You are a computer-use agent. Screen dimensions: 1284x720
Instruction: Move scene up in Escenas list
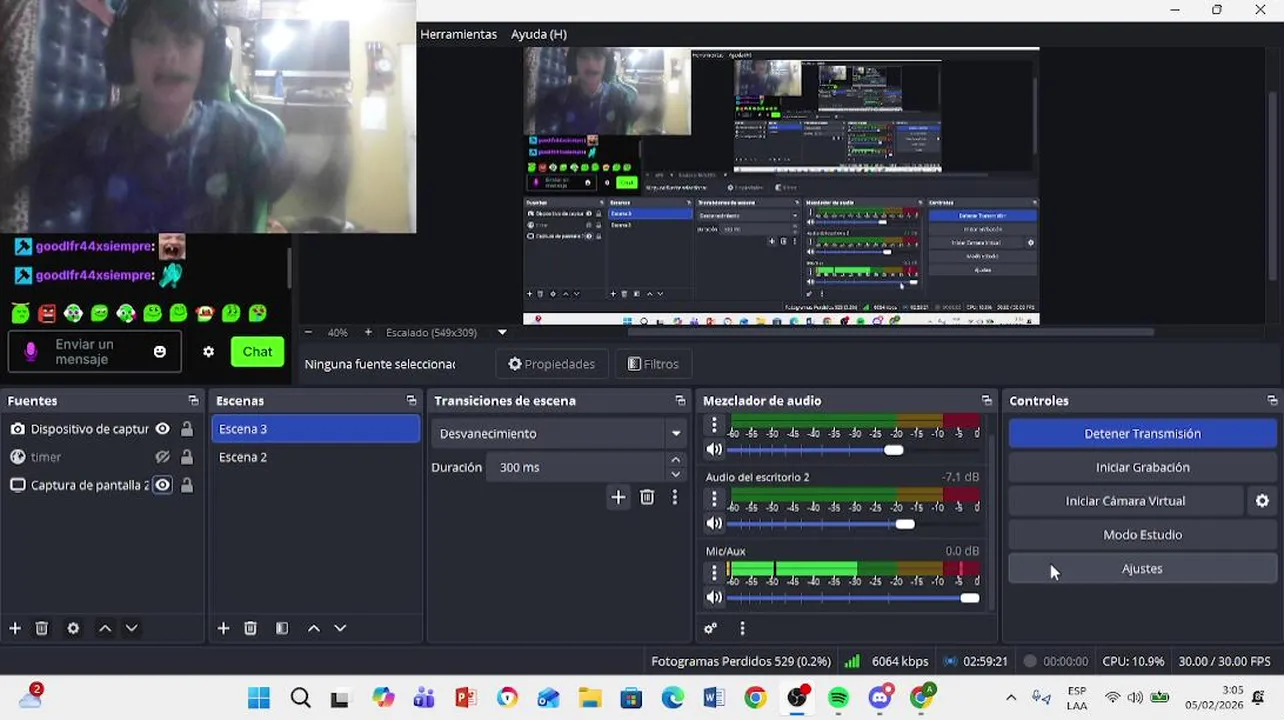tap(314, 628)
